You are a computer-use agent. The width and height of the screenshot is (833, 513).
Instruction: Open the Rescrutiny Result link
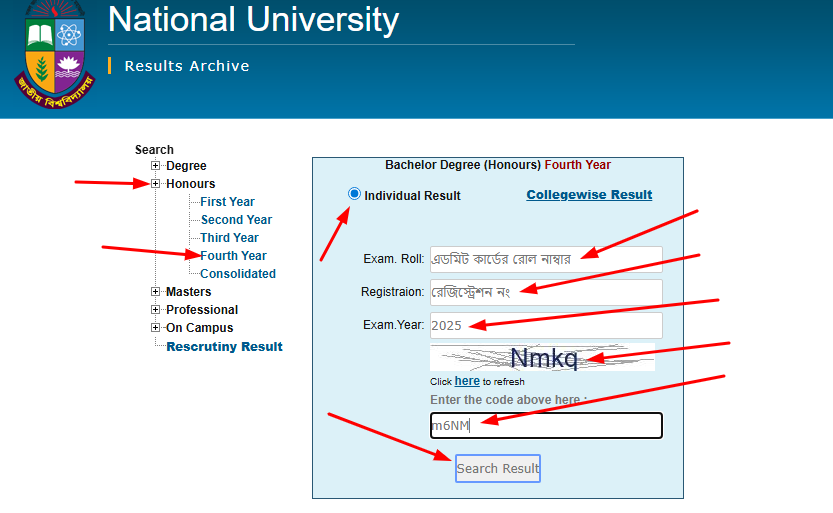point(224,347)
